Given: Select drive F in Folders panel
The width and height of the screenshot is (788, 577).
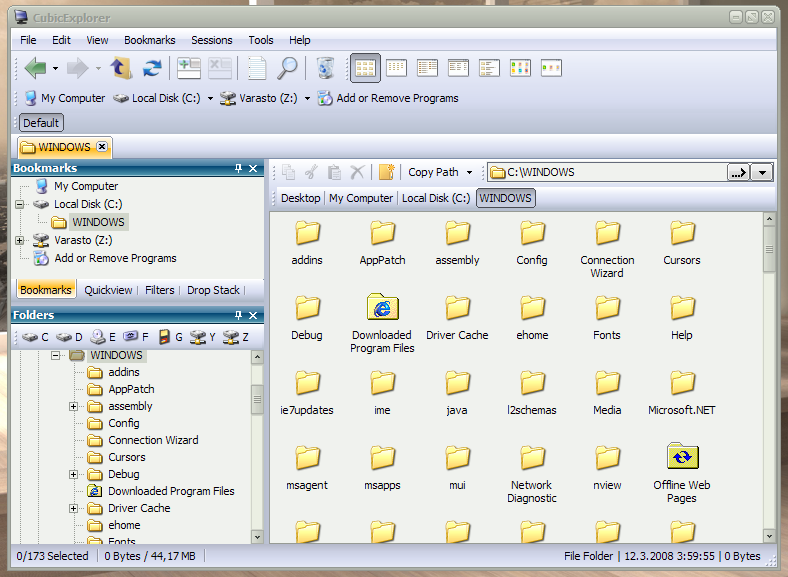Looking at the screenshot, I should (136, 337).
